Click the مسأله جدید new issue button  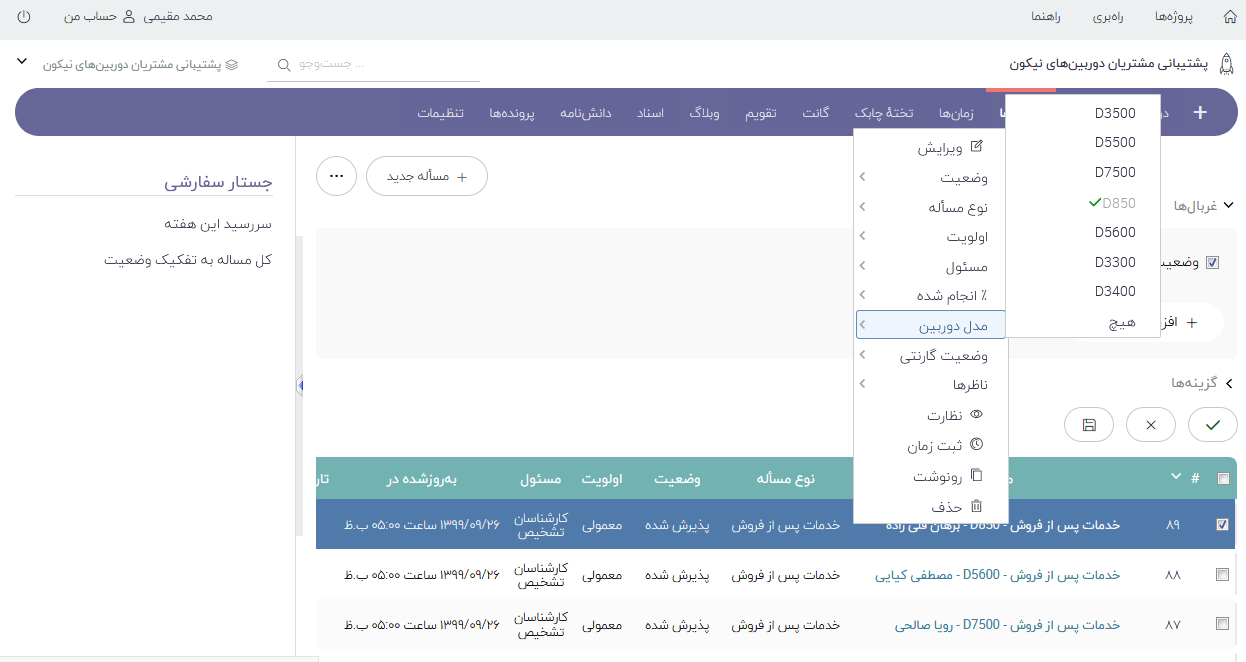(x=427, y=176)
